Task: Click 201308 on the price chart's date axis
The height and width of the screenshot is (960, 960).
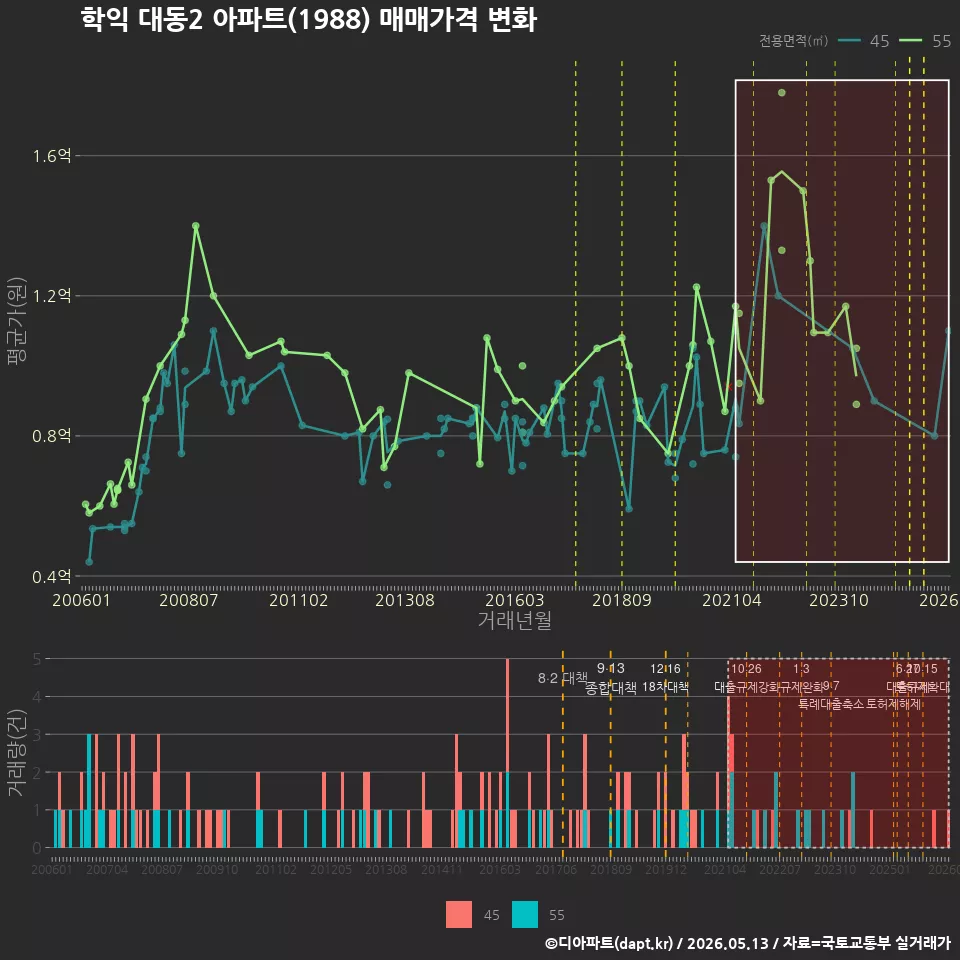Action: pyautogui.click(x=405, y=600)
